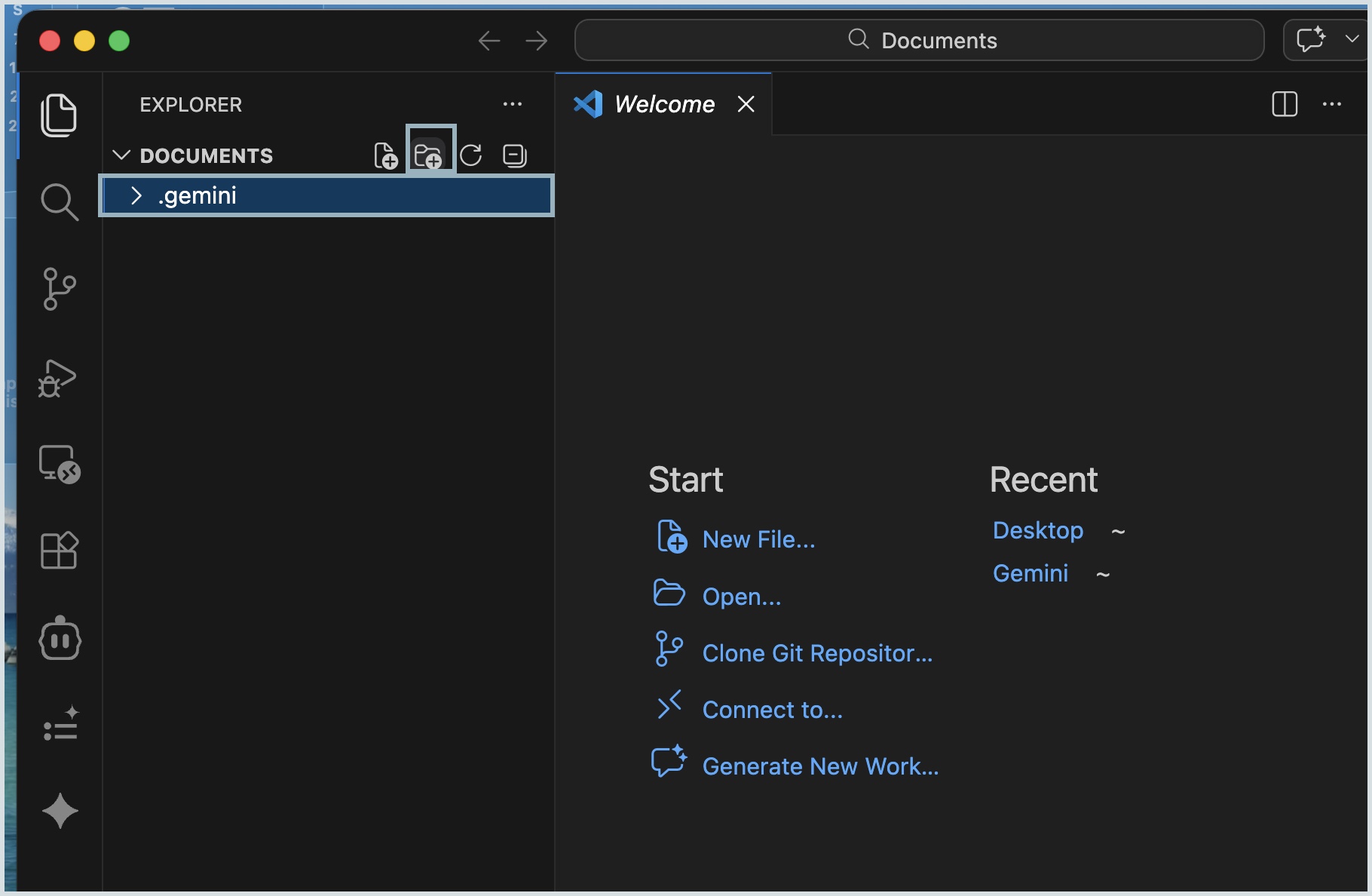The height and width of the screenshot is (896, 1372).
Task: Click the red close window button
Action: tap(50, 41)
